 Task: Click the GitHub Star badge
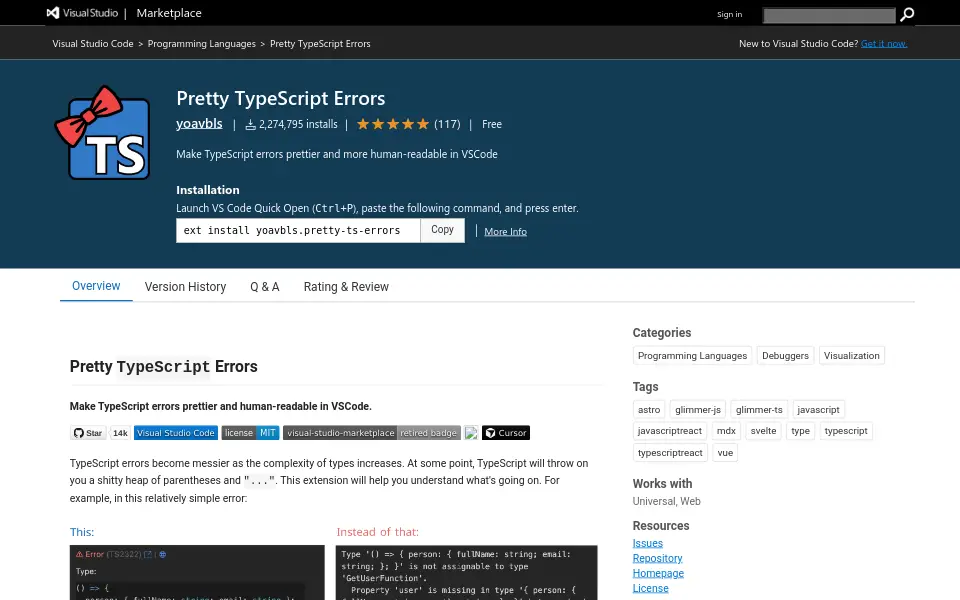88,433
